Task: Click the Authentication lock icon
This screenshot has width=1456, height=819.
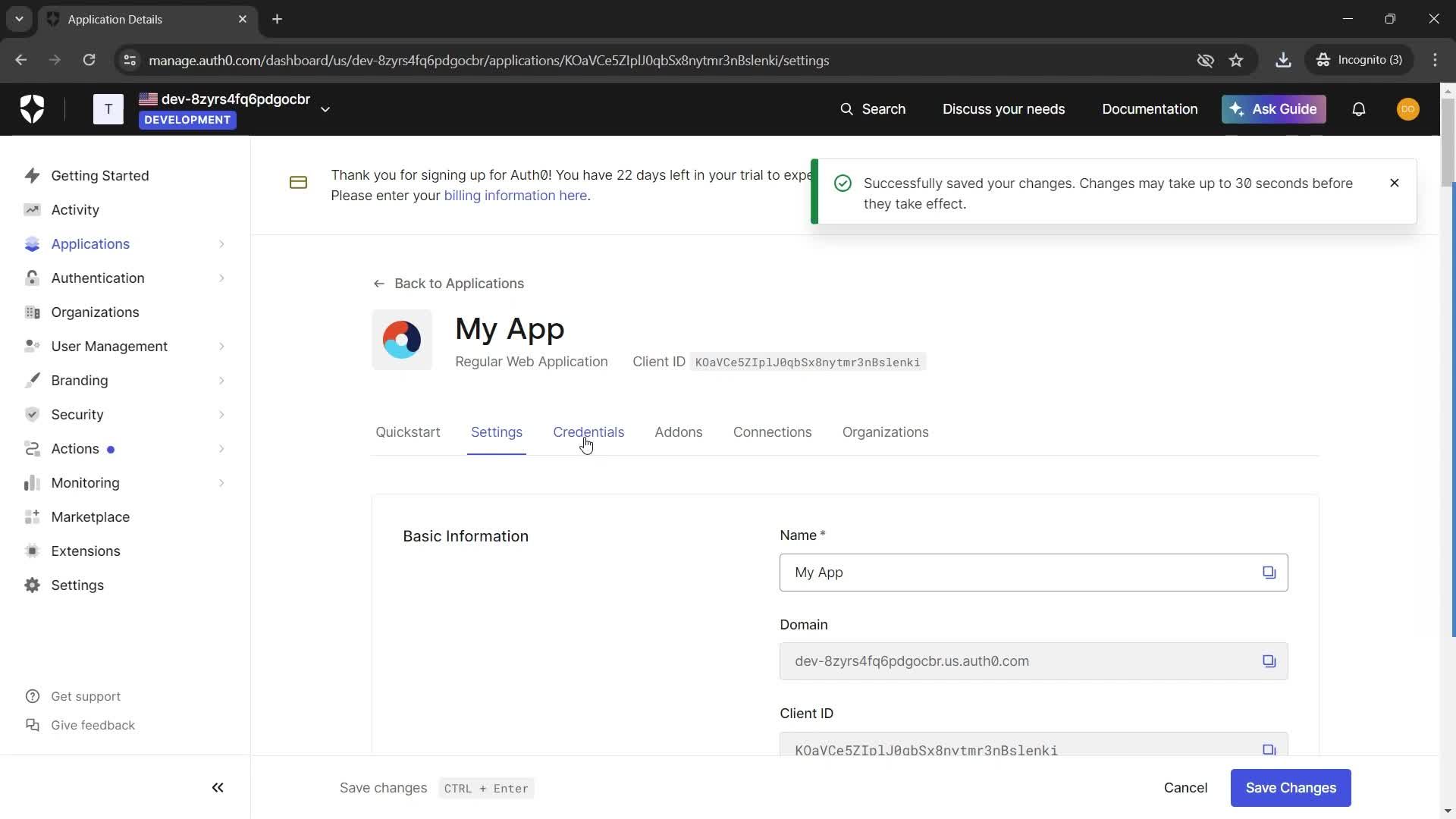Action: pyautogui.click(x=32, y=278)
